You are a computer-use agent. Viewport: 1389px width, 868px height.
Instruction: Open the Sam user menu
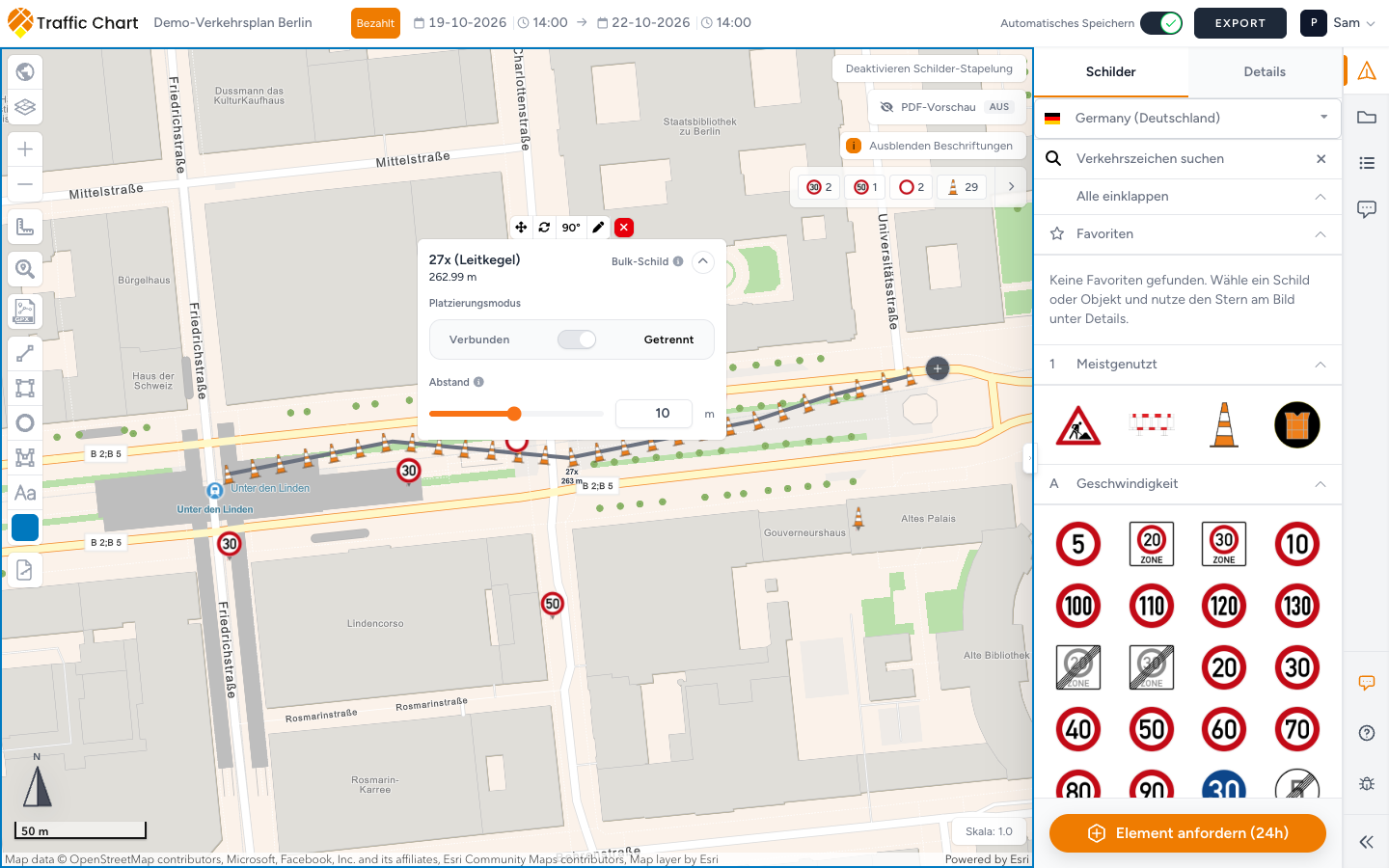1338,23
